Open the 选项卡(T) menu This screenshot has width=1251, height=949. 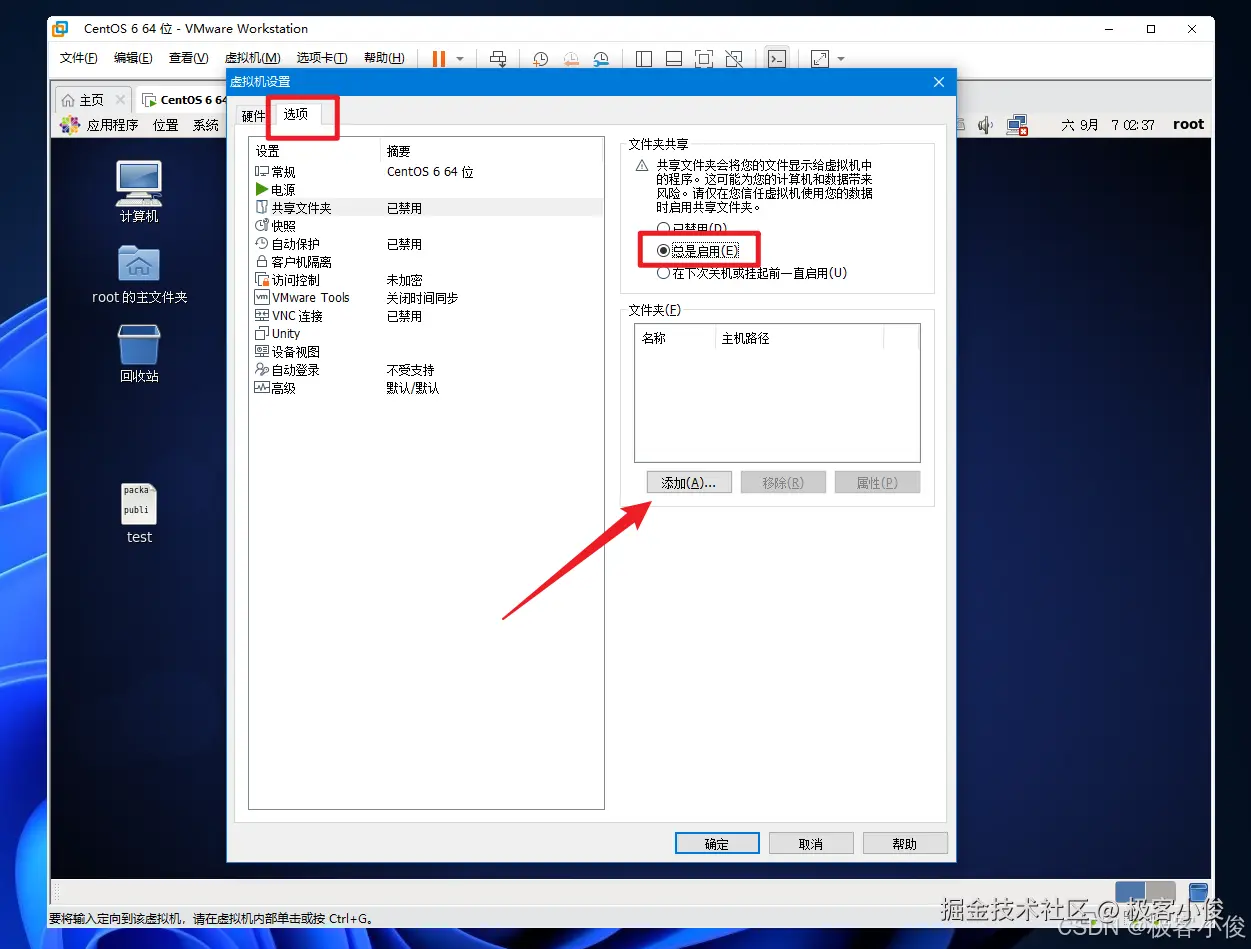click(x=322, y=58)
